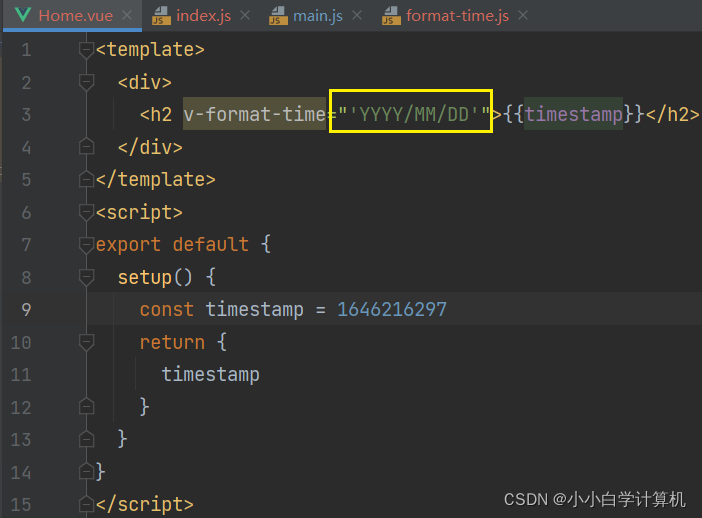Place cursor in the v-format-time directive

[x=254, y=114]
